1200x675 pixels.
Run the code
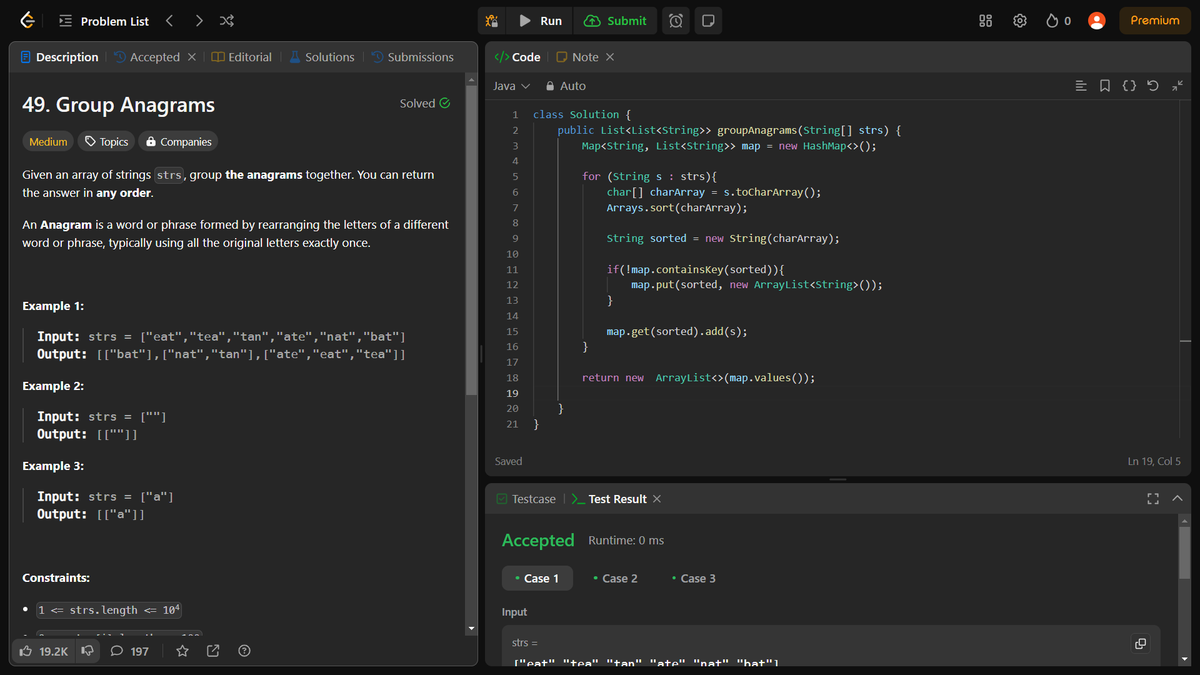[x=540, y=20]
